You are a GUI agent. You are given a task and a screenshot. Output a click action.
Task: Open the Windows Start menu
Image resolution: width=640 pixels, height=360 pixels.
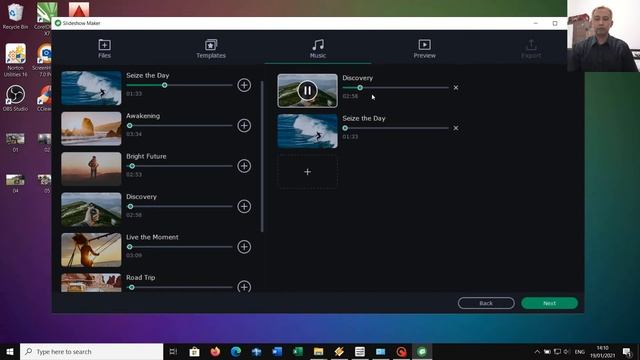click(x=10, y=351)
